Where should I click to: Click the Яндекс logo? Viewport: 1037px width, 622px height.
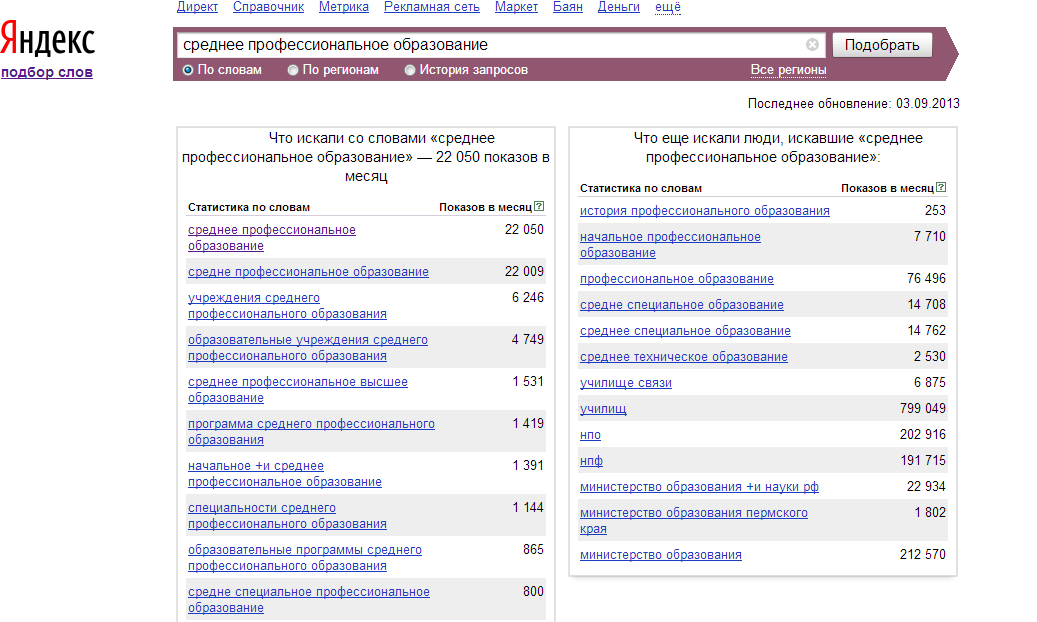click(48, 40)
